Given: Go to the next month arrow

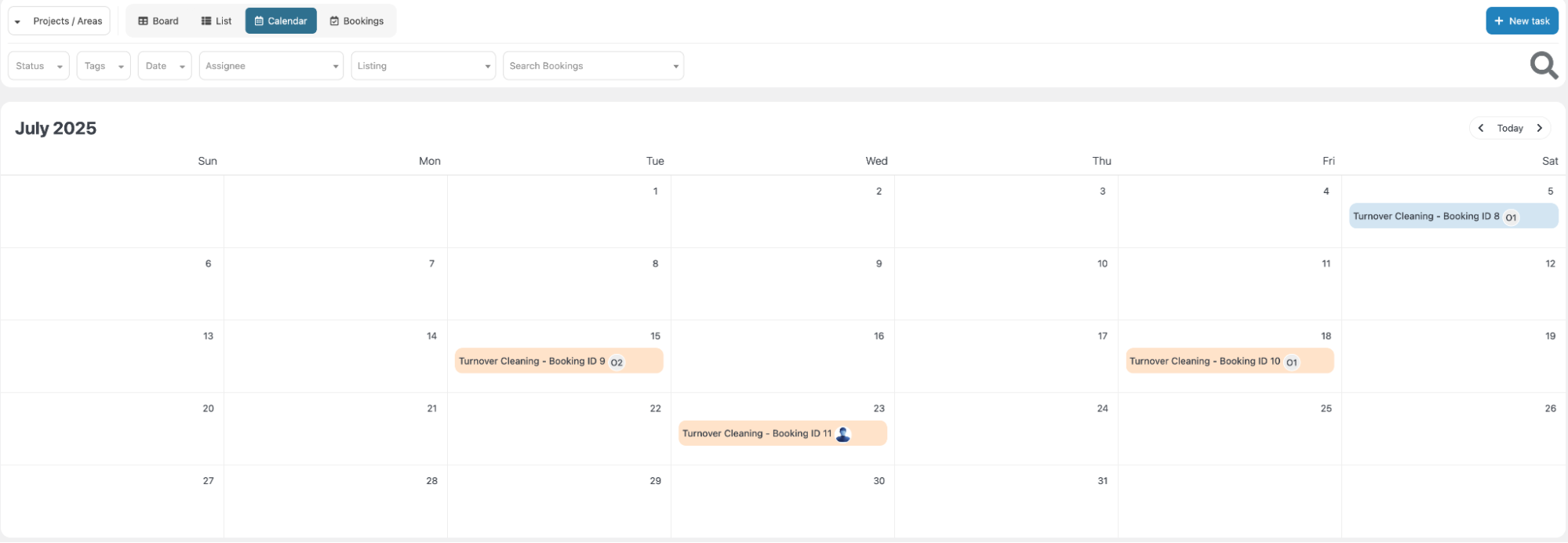Looking at the screenshot, I should (x=1540, y=128).
